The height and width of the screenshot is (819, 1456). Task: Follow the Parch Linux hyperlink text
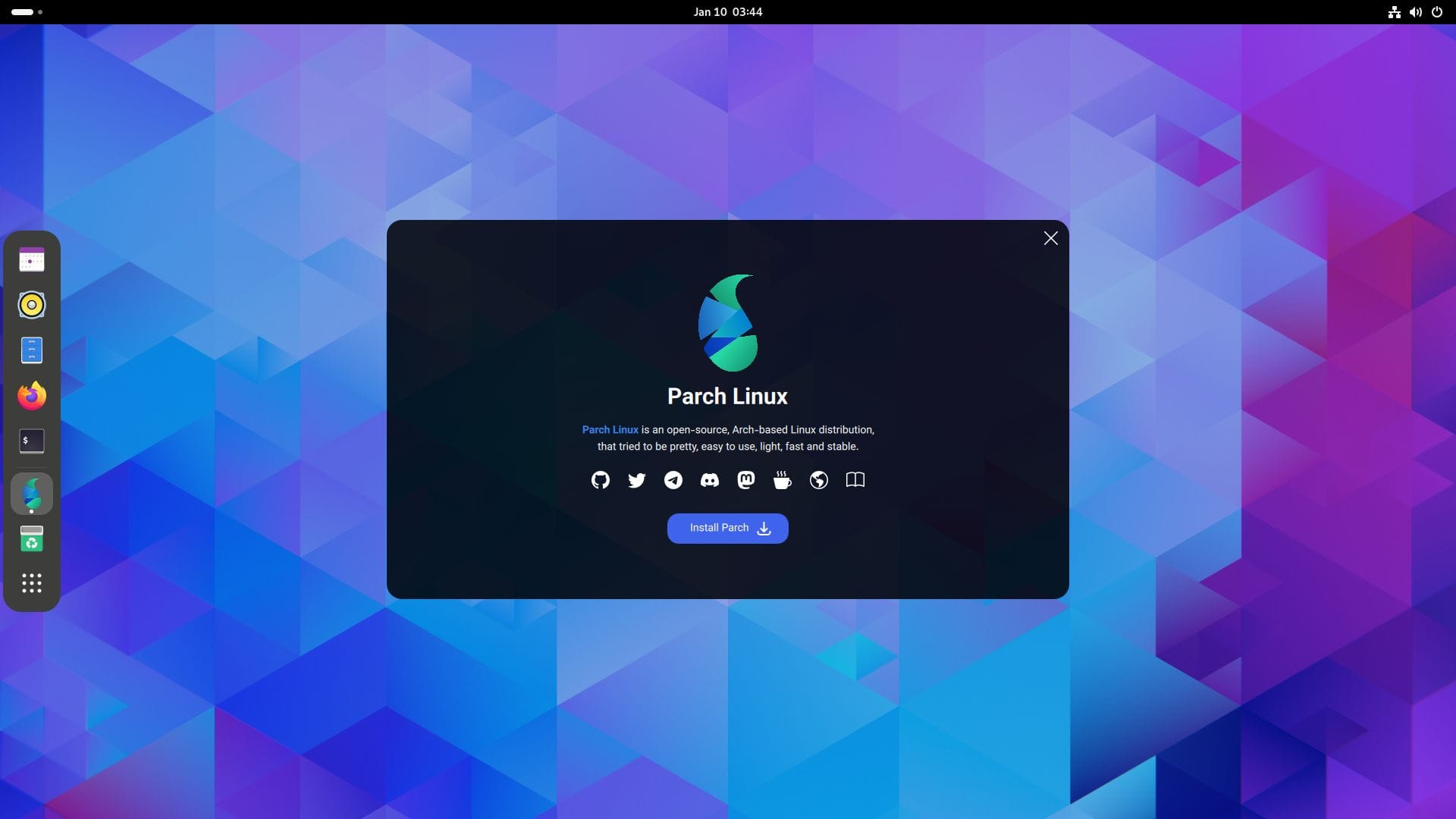pyautogui.click(x=610, y=429)
